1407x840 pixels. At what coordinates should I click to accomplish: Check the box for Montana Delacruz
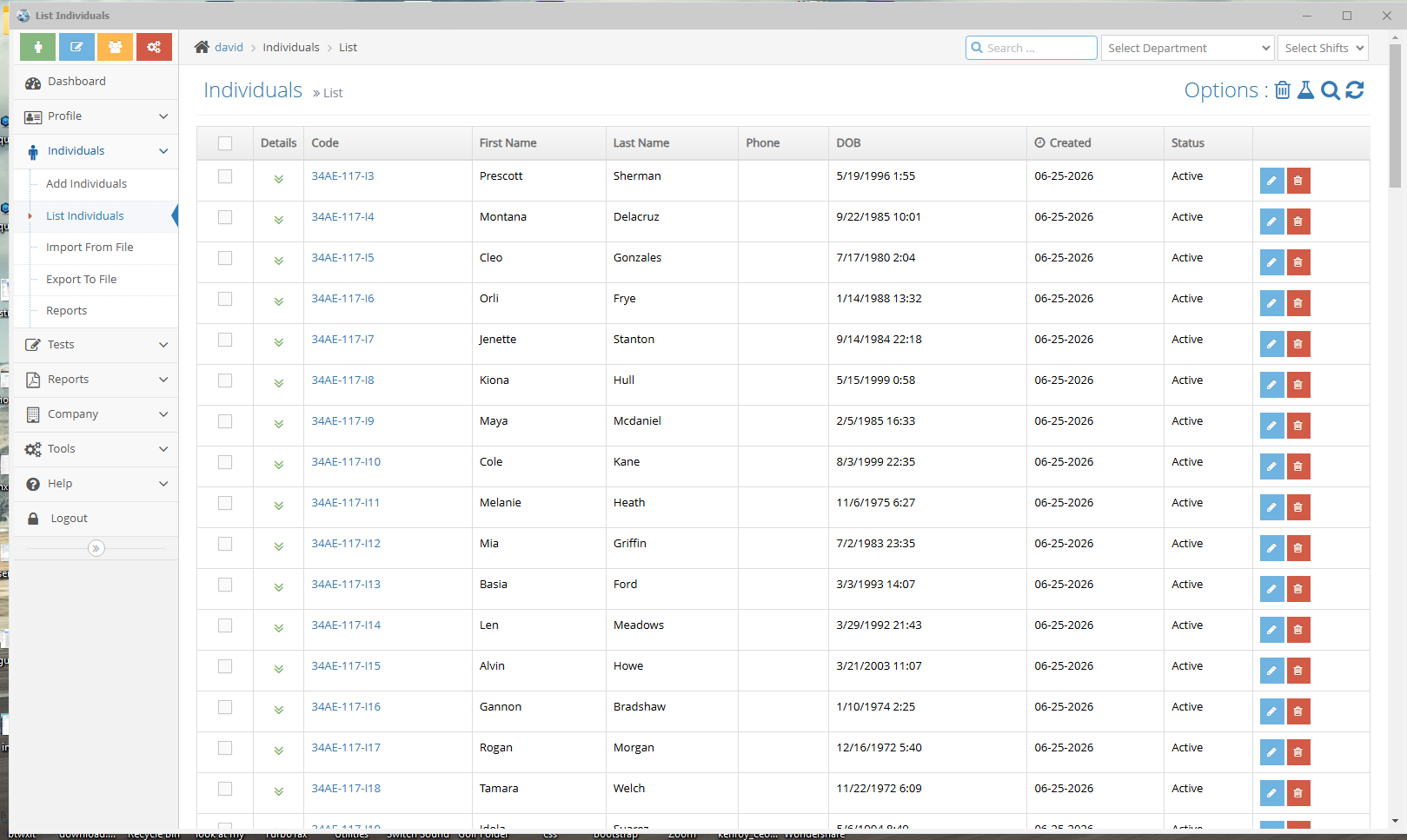click(x=225, y=217)
